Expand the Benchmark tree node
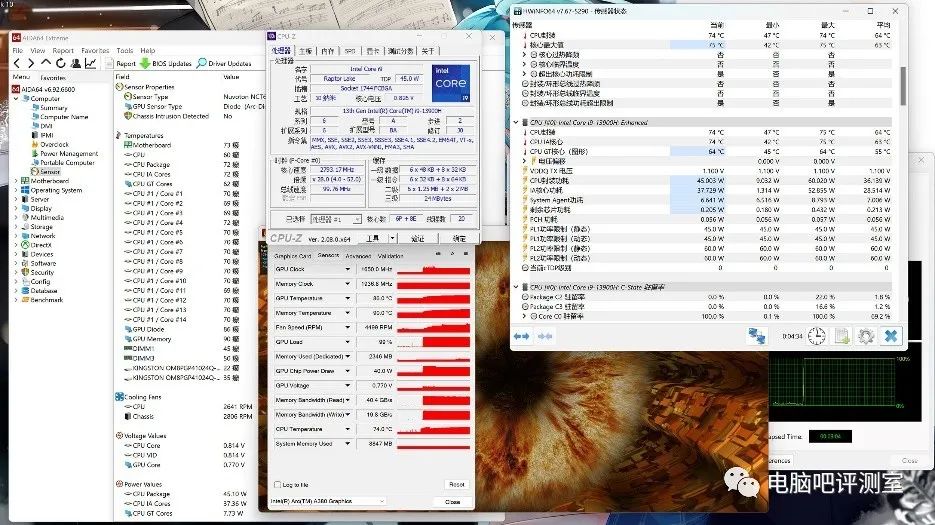The height and width of the screenshot is (525, 935). (16, 299)
